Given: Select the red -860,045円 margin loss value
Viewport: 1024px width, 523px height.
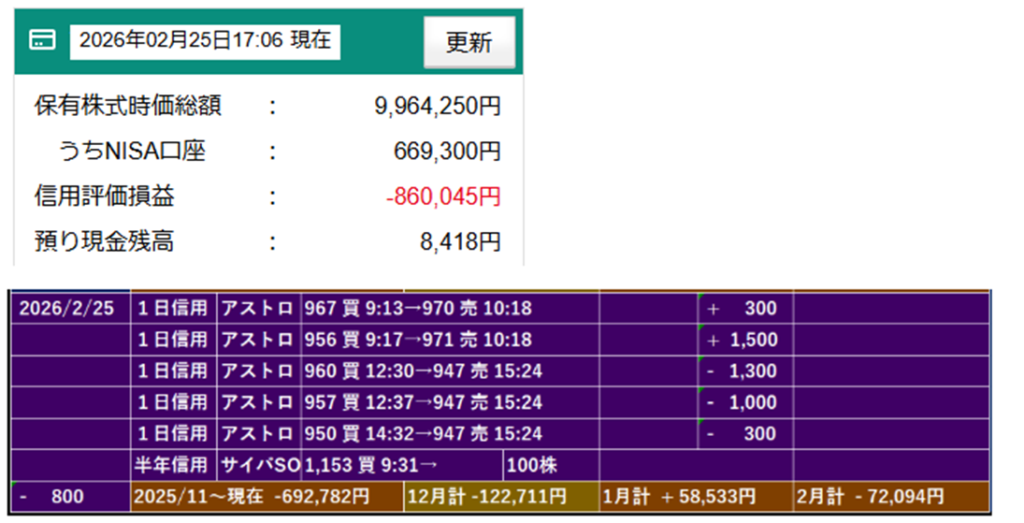Looking at the screenshot, I should click(443, 197).
